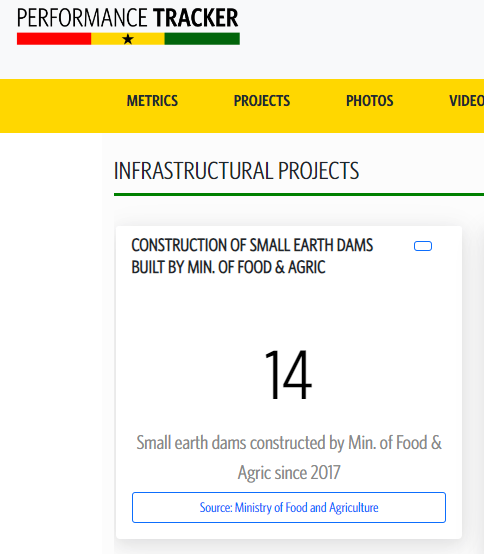This screenshot has width=484, height=554.
Task: Select the Infrastructural Projects heading
Action: coord(236,171)
